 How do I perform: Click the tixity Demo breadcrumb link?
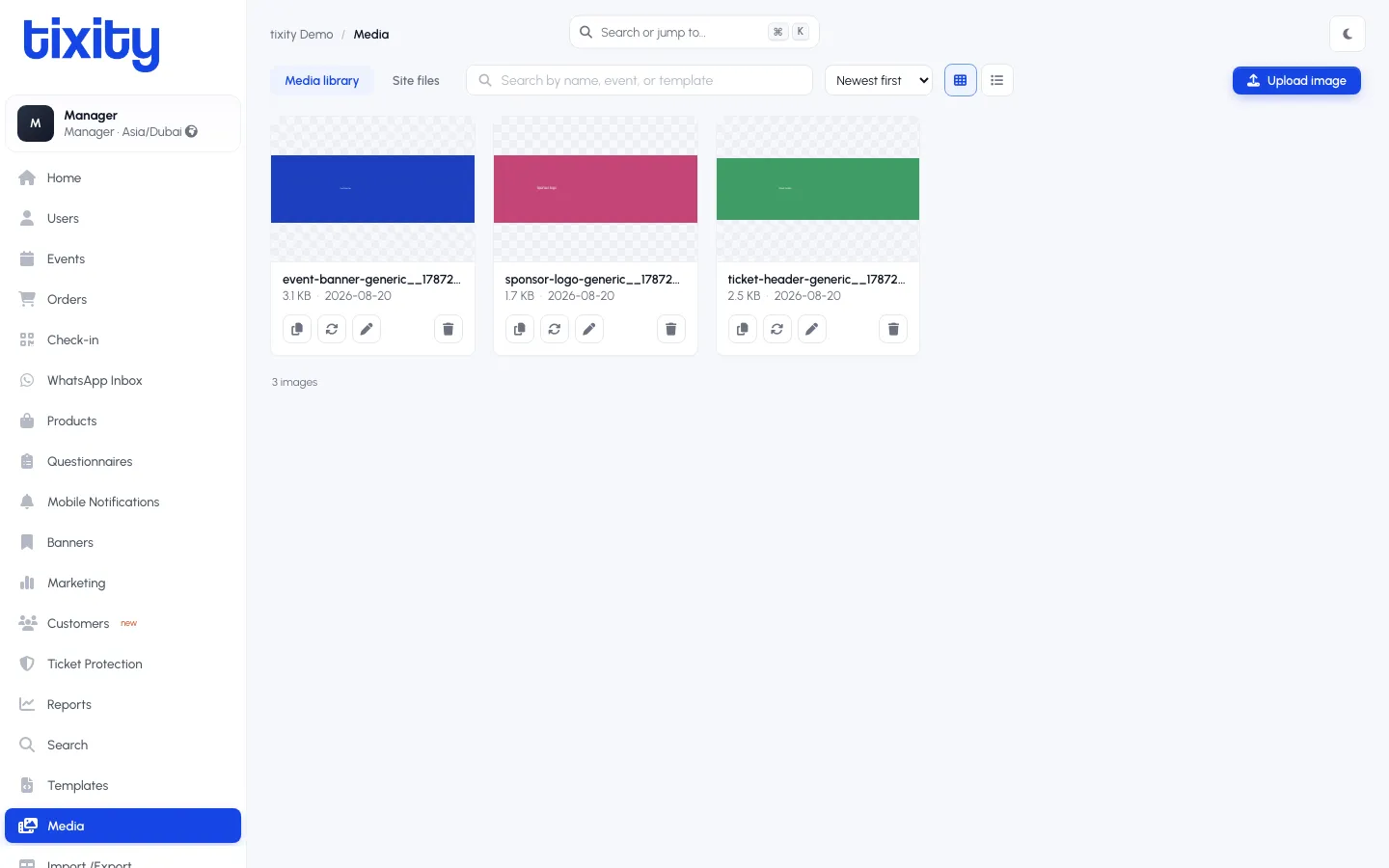(301, 34)
